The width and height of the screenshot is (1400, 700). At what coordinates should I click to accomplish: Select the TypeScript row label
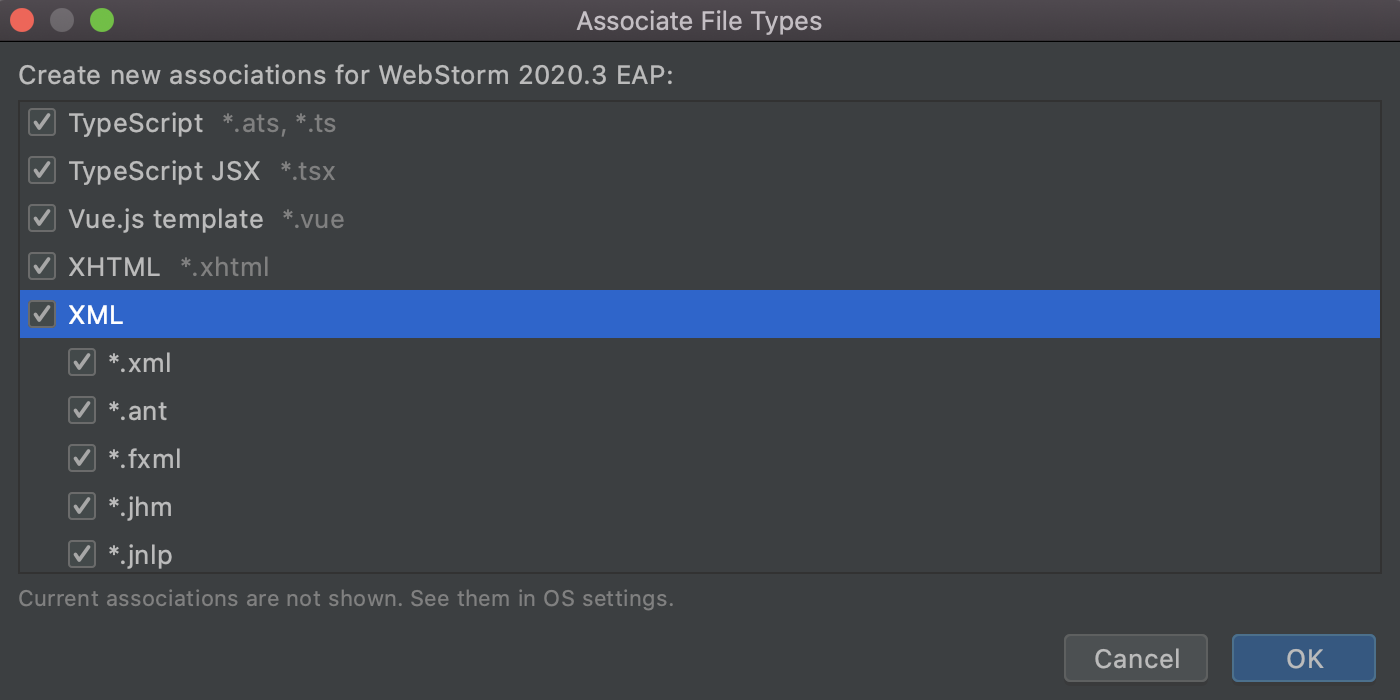coord(135,123)
